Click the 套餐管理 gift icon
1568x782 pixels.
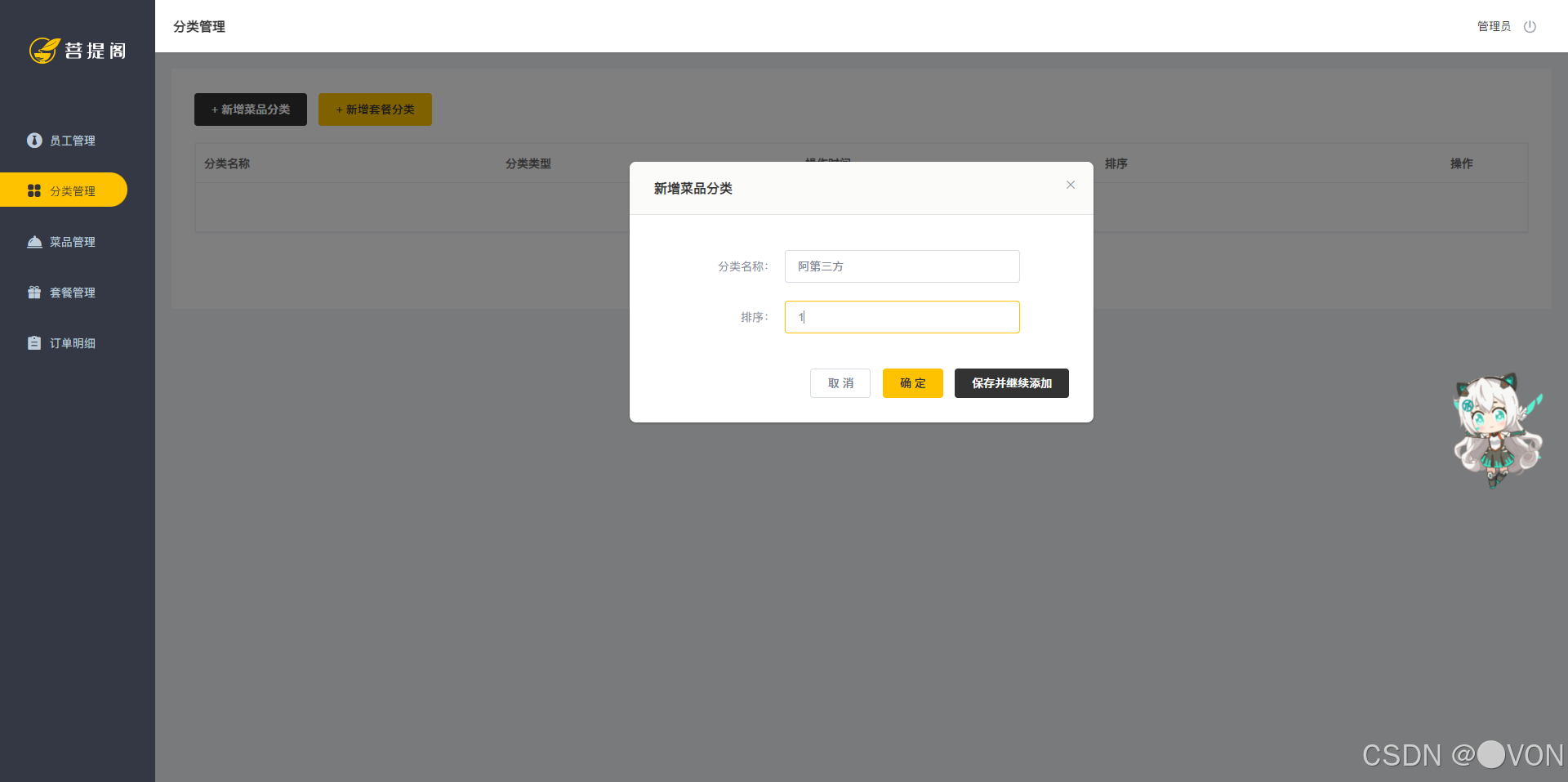tap(34, 293)
